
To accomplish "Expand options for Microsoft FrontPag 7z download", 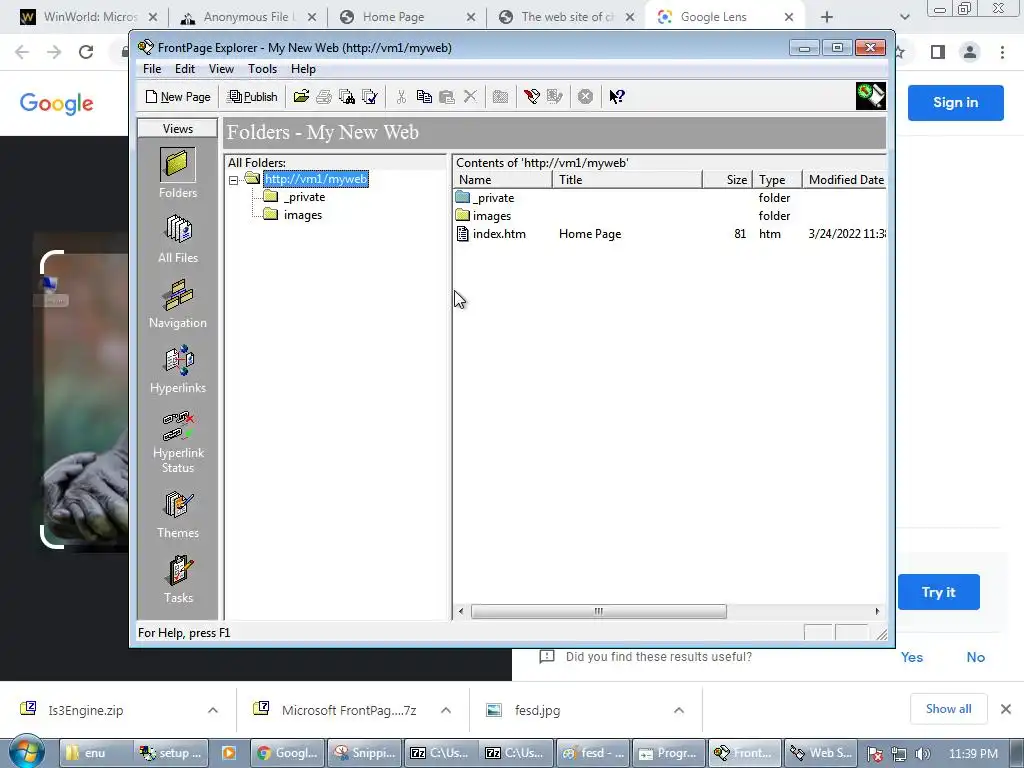I will point(446,710).
